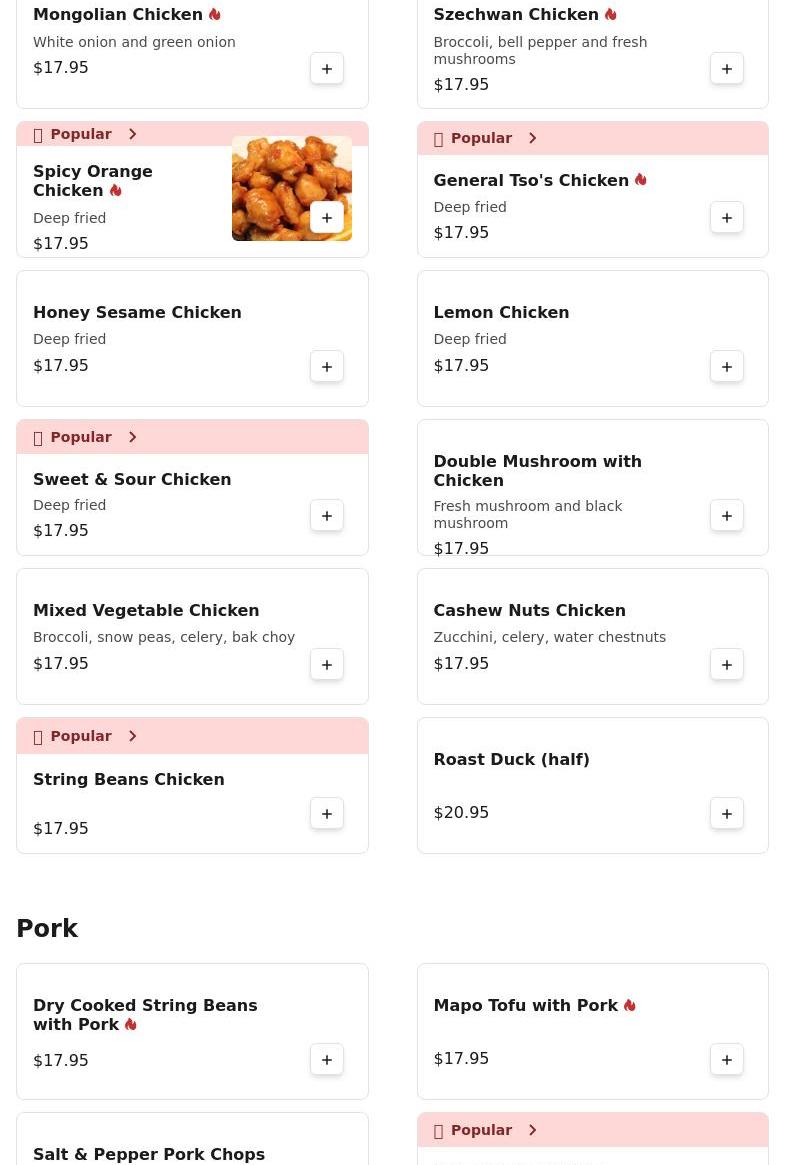Screen dimensions: 785x1165
Task: Click the Salt & Pepper Pork Chops title
Action: click(x=149, y=1155)
